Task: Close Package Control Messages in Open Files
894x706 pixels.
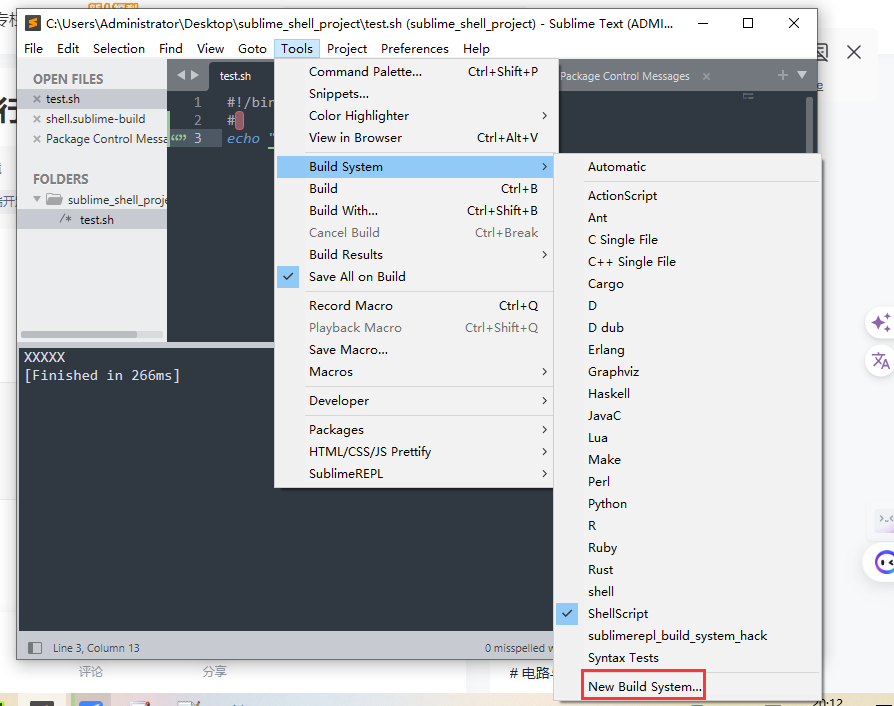Action: tap(37, 139)
